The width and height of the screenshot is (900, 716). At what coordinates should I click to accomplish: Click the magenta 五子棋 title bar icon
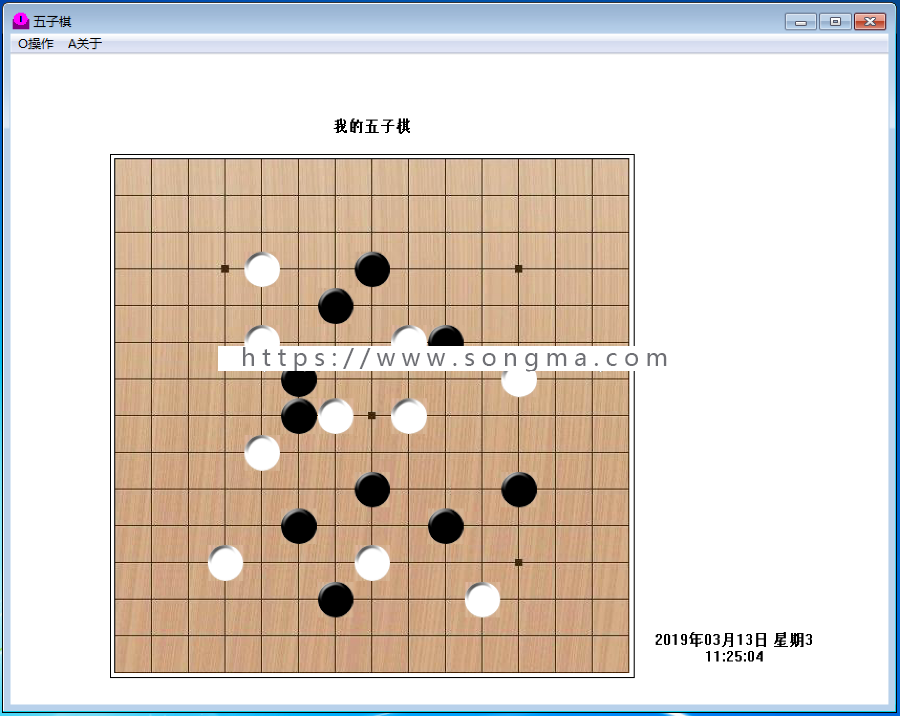tap(21, 21)
